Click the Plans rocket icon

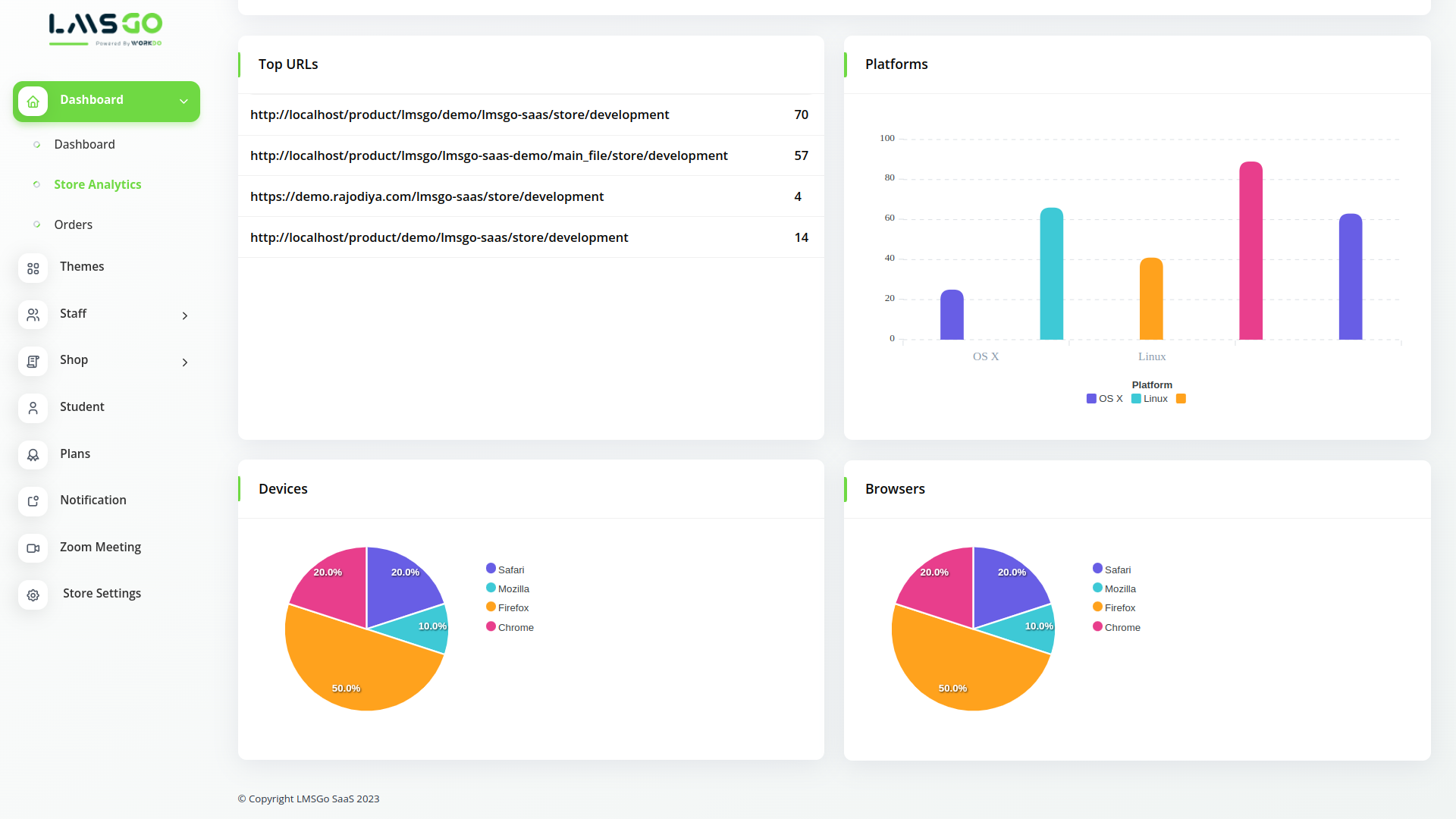pyautogui.click(x=33, y=455)
